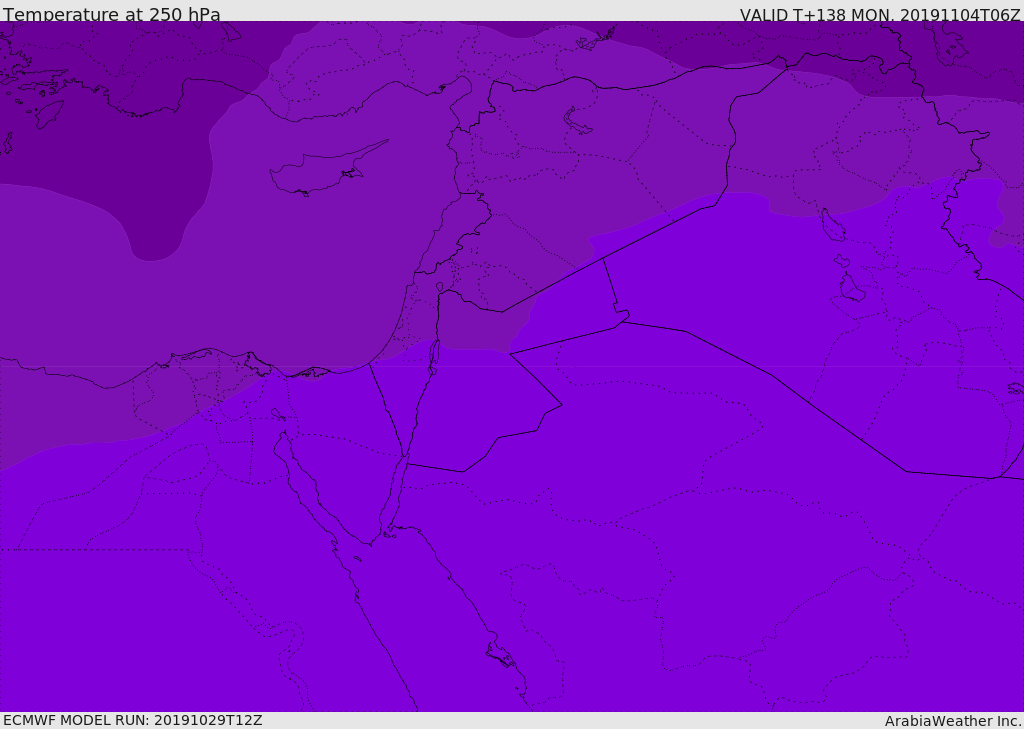The height and width of the screenshot is (729, 1024).
Task: Click the 'VALID T+138 MON. 20191104T06Z' label
Action: pos(880,14)
